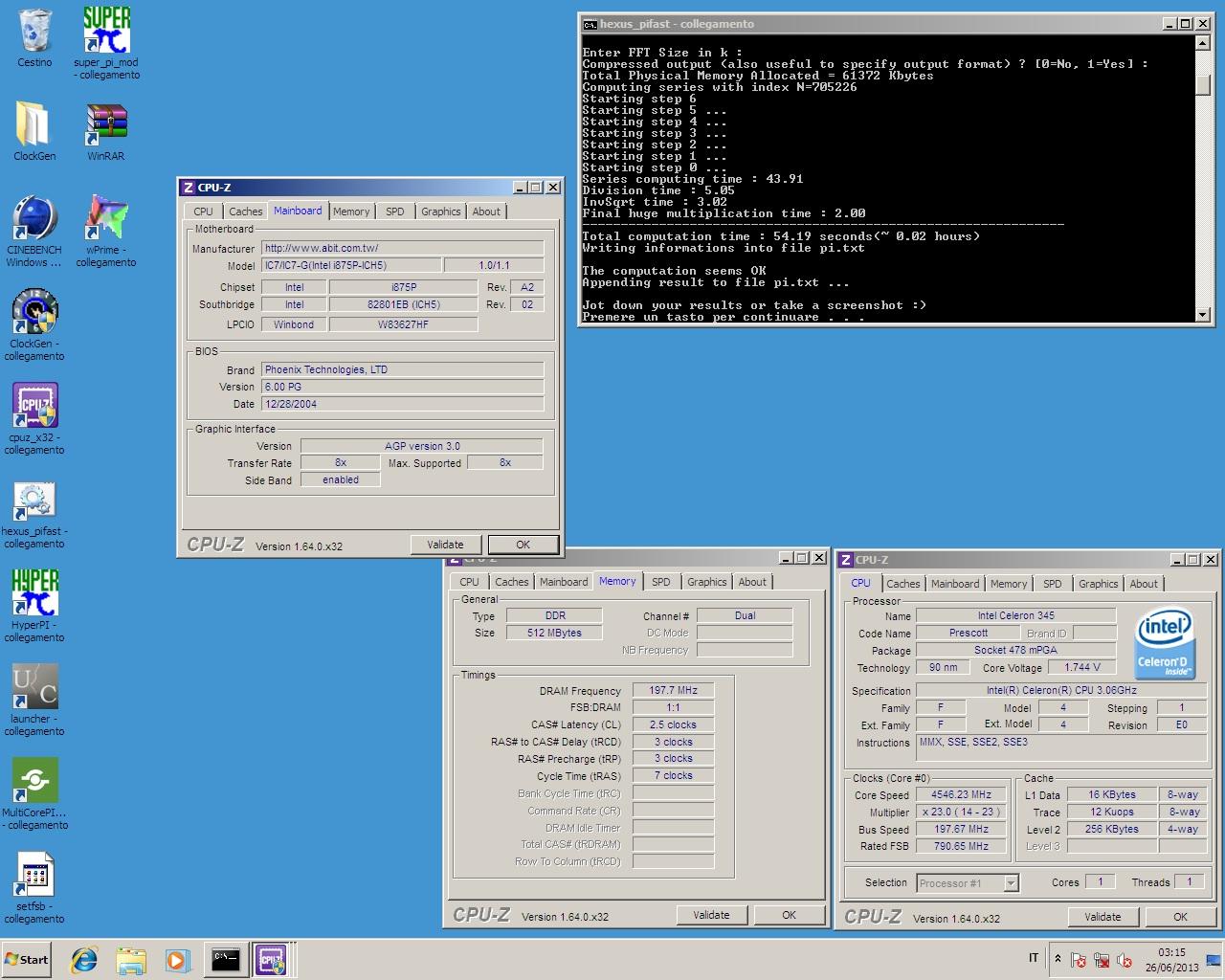
Task: Click the Core Voltage value 1.744 V
Action: pyautogui.click(x=1081, y=667)
